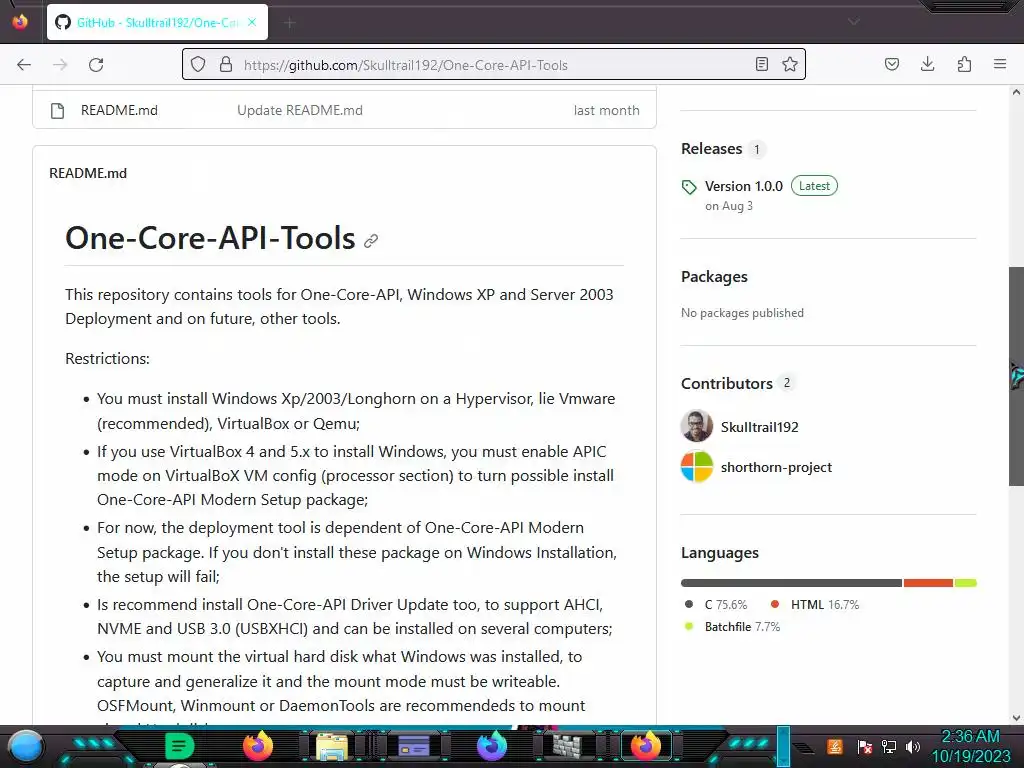Click the HTML segment of language bar
Viewport: 1024px width, 768px height.
pyautogui.click(x=928, y=583)
